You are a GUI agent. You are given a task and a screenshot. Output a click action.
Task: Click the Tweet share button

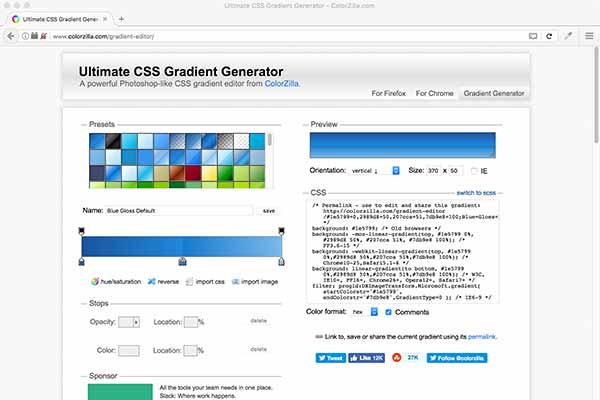pyautogui.click(x=331, y=358)
